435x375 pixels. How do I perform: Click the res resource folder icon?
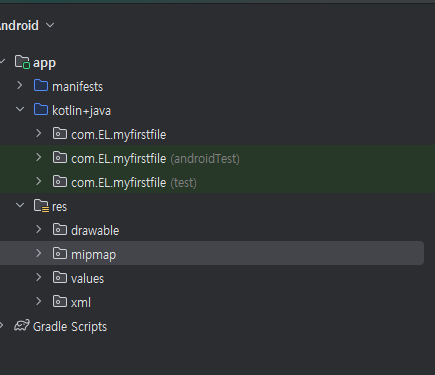click(41, 206)
